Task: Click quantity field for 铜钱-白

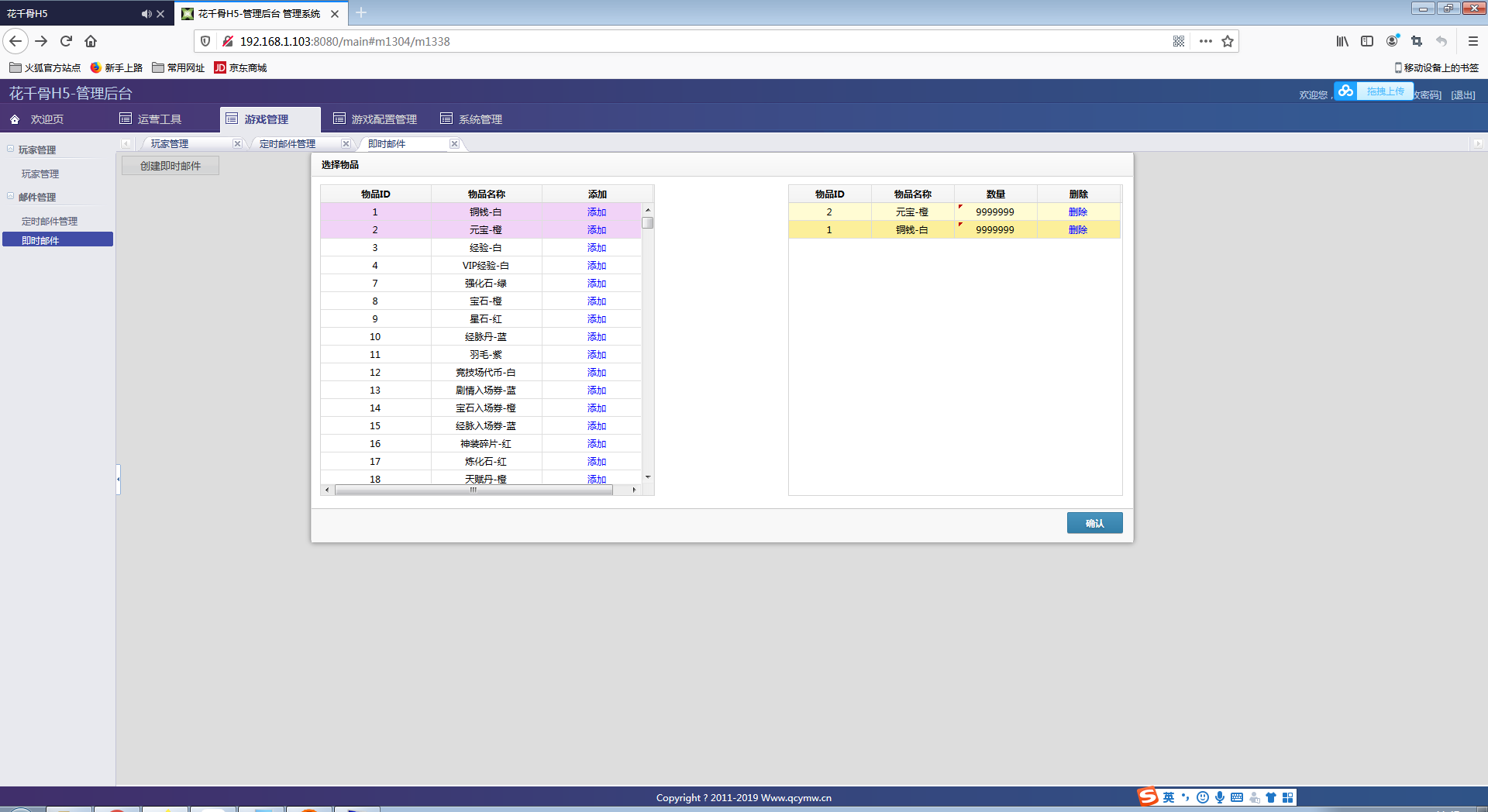Action: tap(994, 230)
